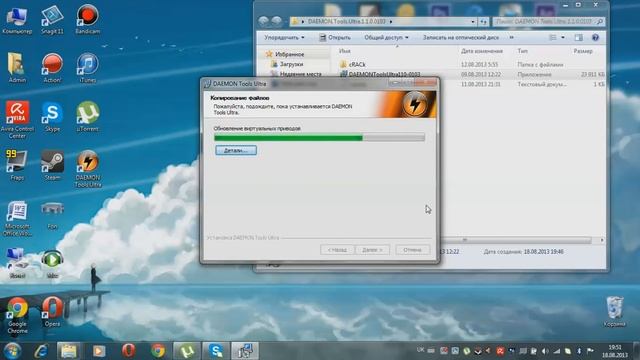Switch to Skype taskbar button

click(216, 351)
